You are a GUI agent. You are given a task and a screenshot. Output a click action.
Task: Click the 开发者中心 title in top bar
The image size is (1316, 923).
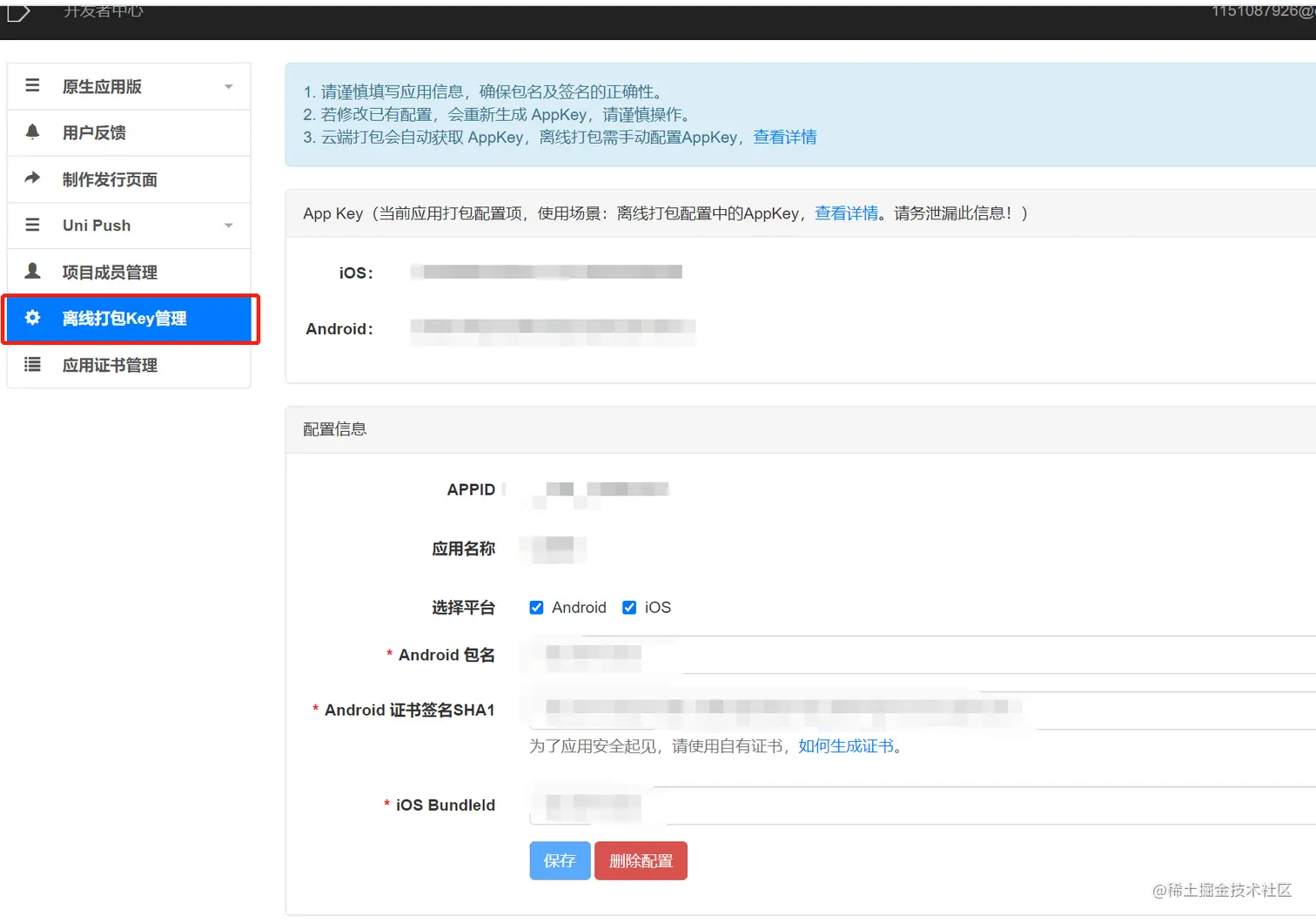pyautogui.click(x=103, y=10)
